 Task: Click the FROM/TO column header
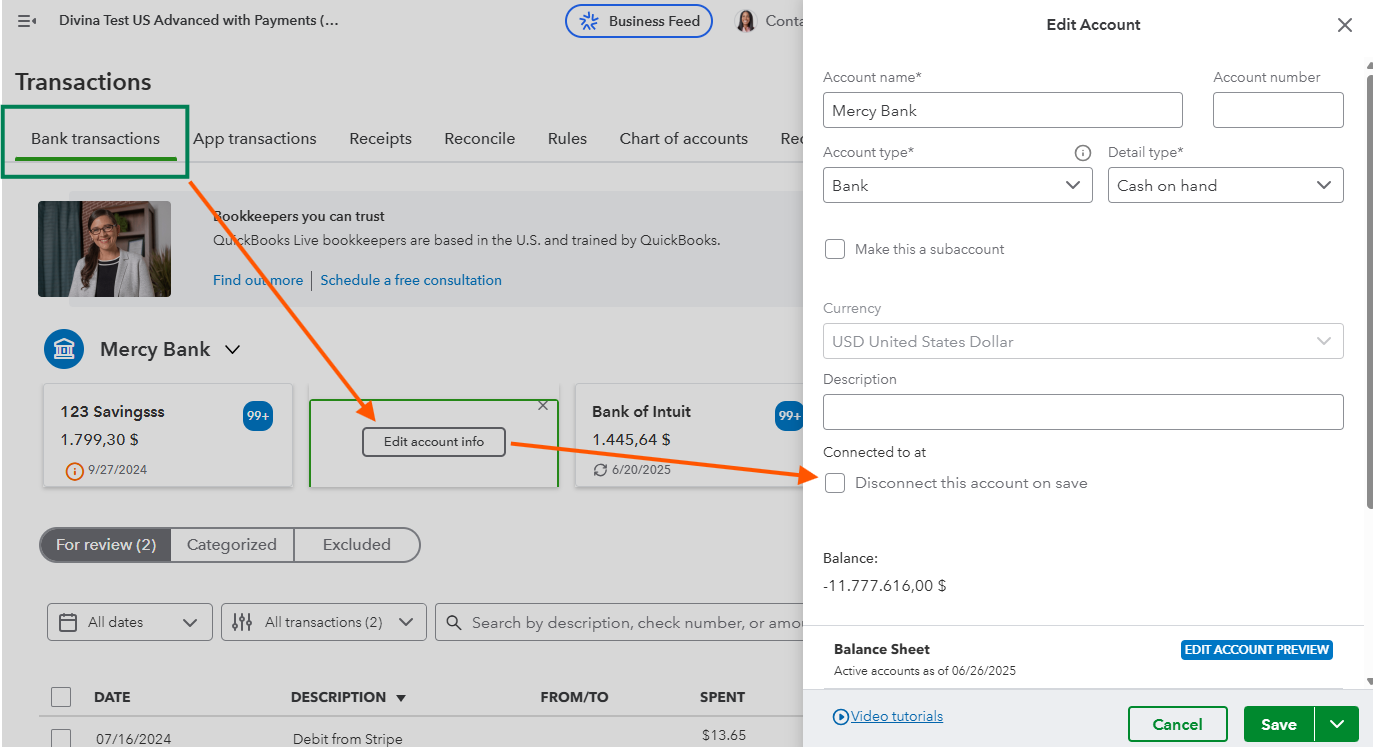[574, 697]
